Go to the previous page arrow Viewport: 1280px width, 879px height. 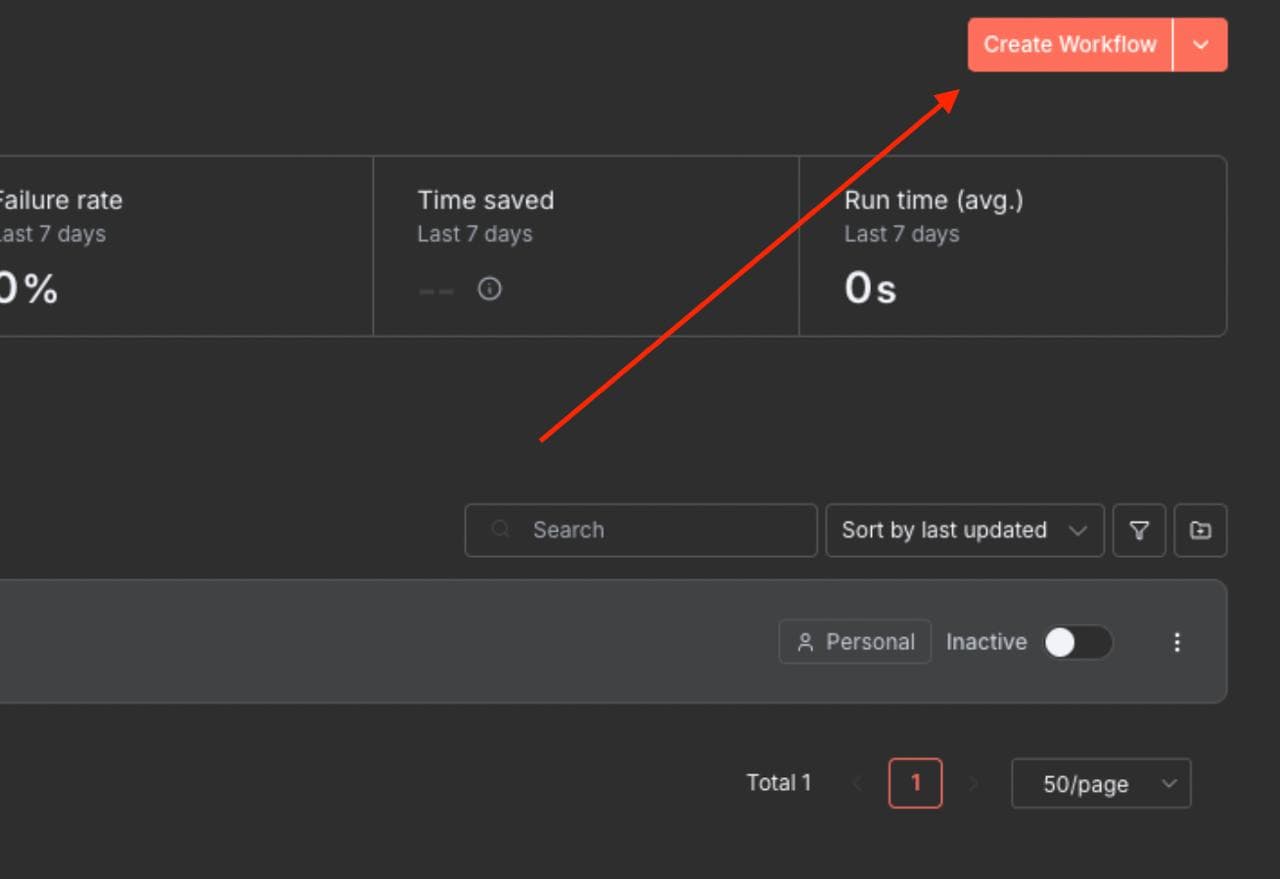click(857, 783)
